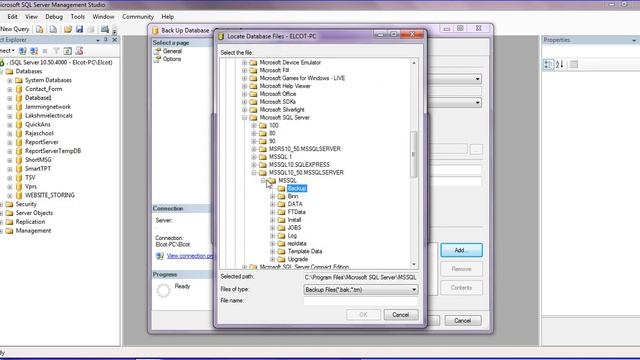The height and width of the screenshot is (360, 640).
Task: Select the Management node in Object Explorer
Action: coord(33,231)
